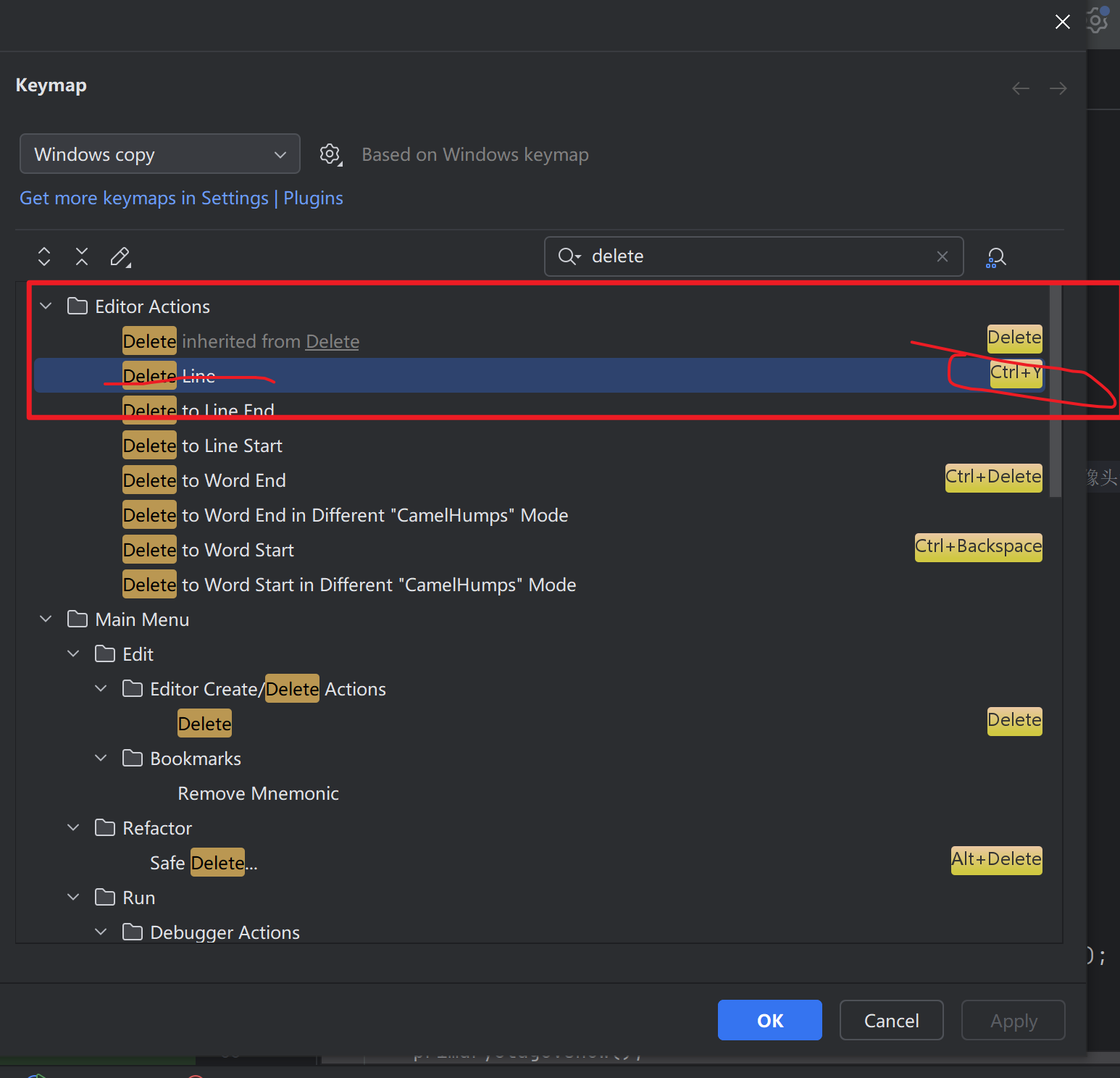Collapse the Edit folder chevron

(x=74, y=653)
